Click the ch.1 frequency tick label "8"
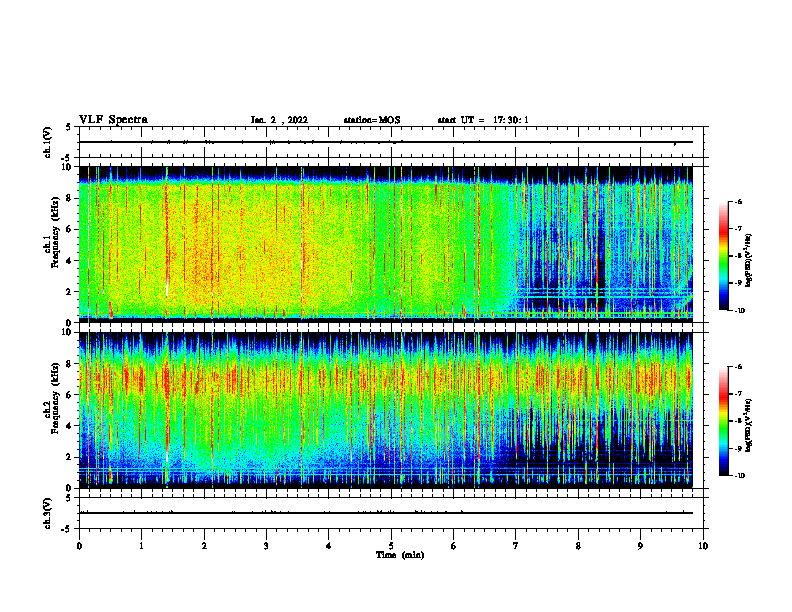The width and height of the screenshot is (792, 612). coord(69,198)
